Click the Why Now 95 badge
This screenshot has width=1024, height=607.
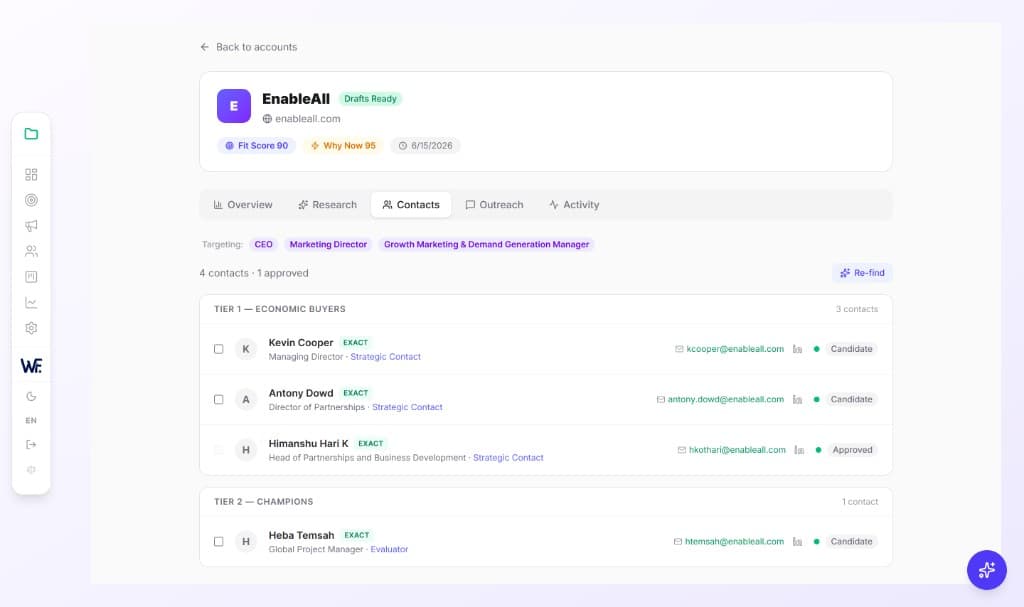(344, 146)
